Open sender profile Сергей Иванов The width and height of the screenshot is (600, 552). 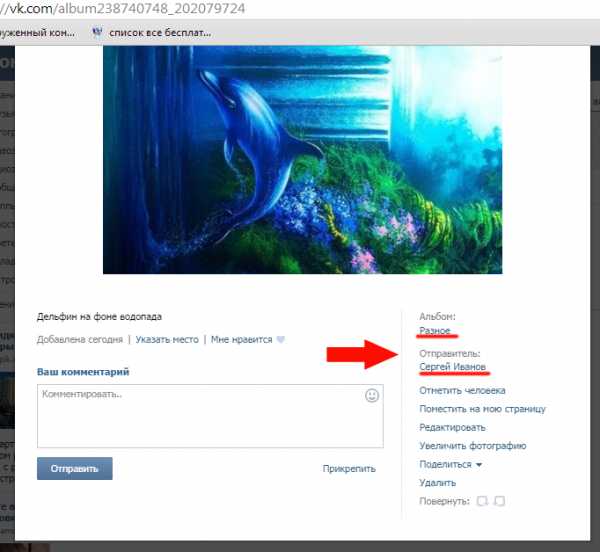(452, 367)
